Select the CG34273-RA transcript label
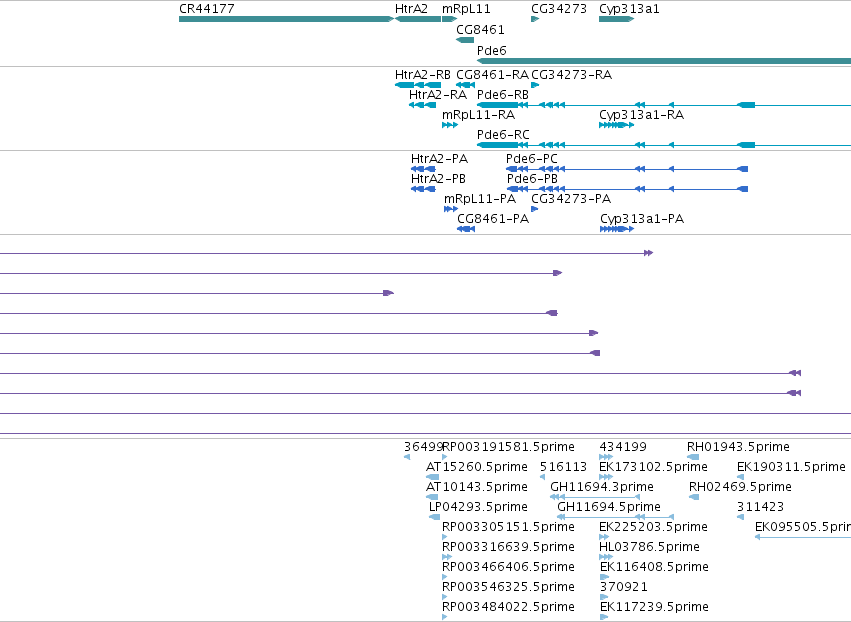Image resolution: width=851 pixels, height=622 pixels. pos(571,75)
